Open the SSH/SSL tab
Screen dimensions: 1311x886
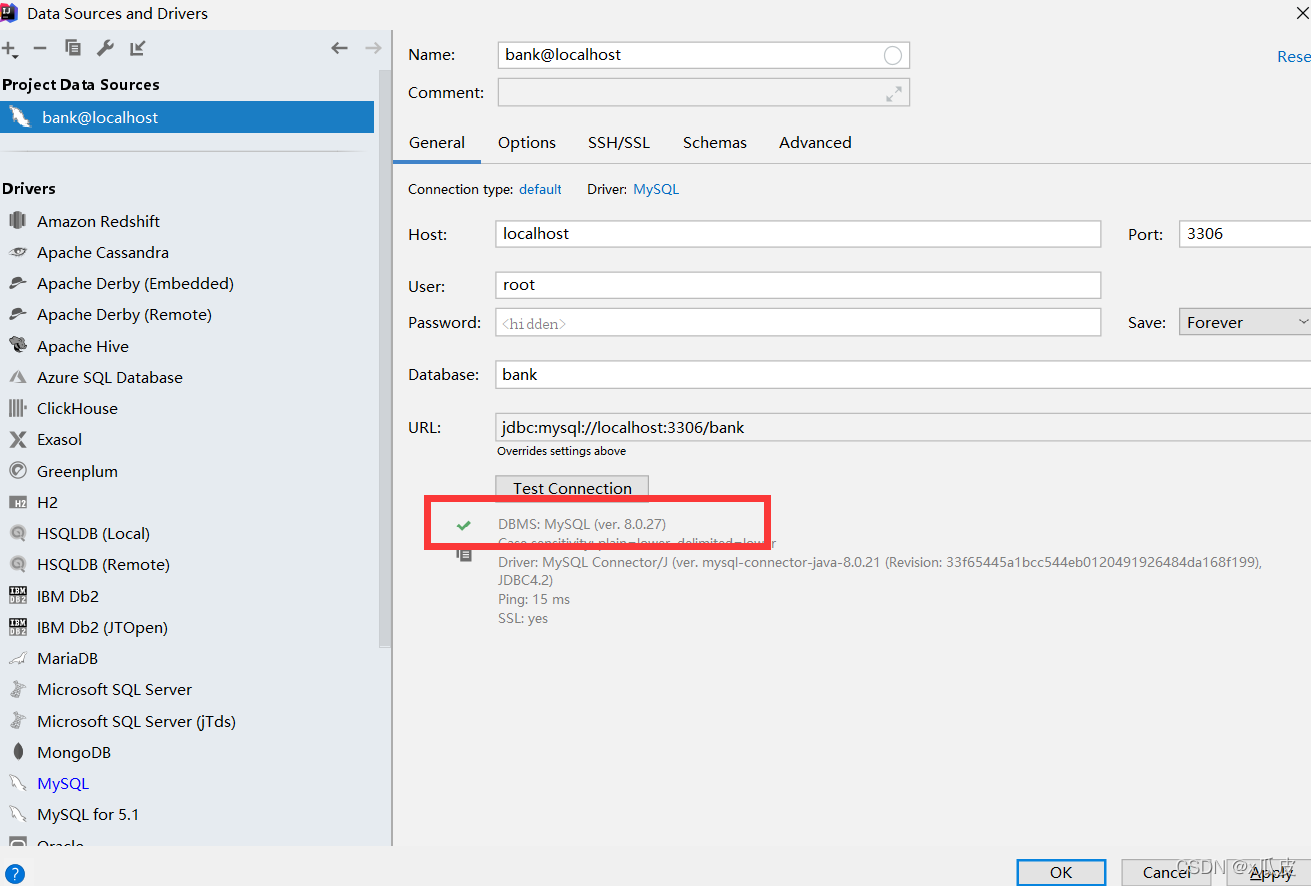[618, 142]
